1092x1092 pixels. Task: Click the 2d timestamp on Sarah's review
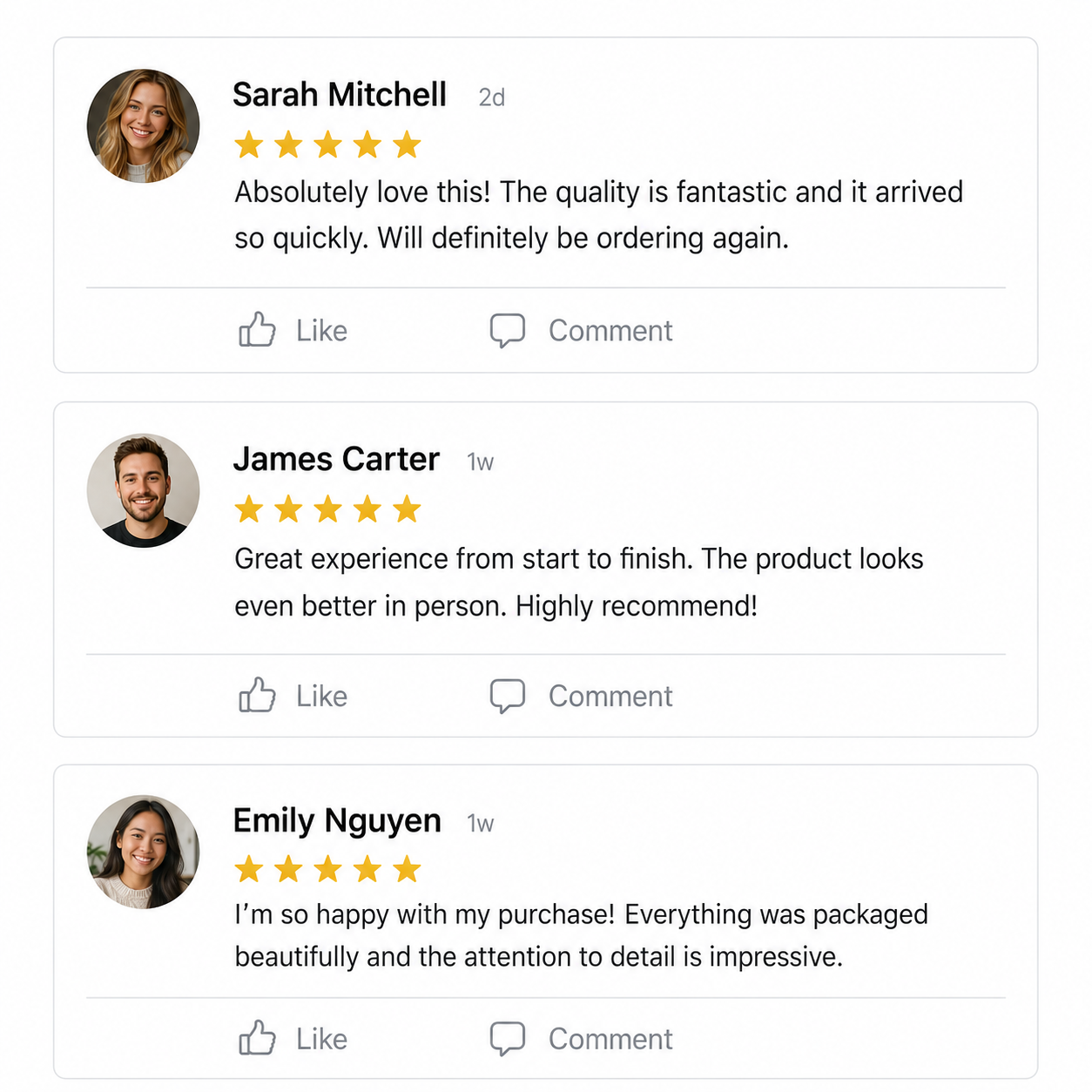[492, 98]
